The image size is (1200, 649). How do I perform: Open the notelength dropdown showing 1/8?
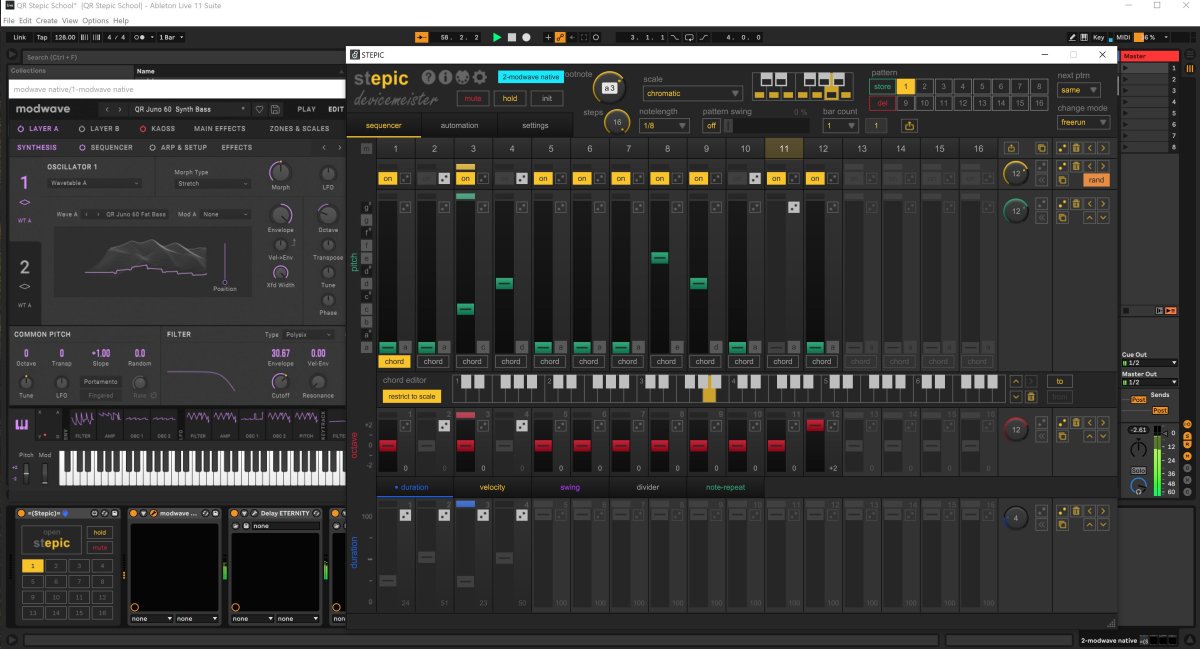664,126
